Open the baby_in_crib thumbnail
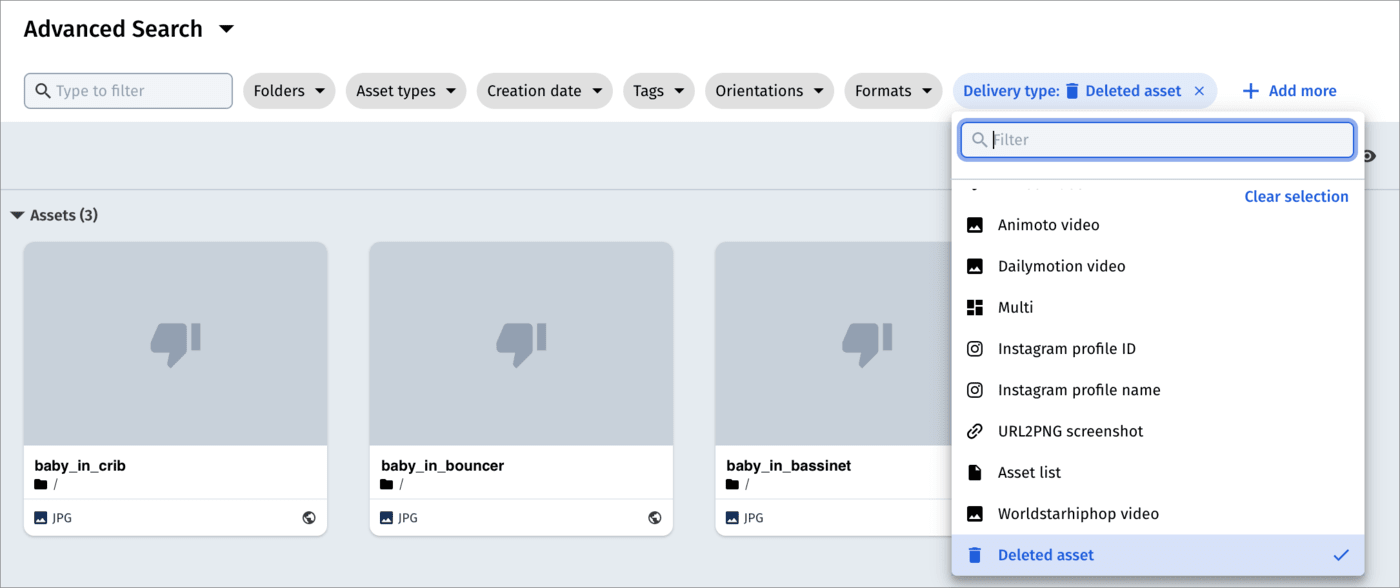1400x588 pixels. click(x=175, y=344)
